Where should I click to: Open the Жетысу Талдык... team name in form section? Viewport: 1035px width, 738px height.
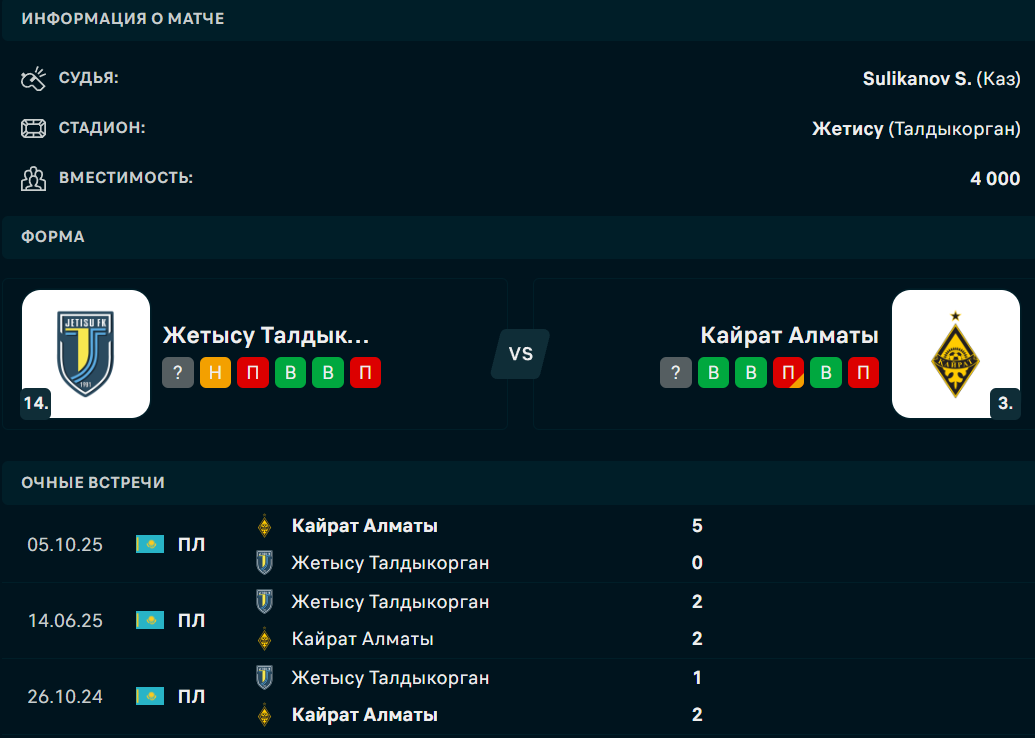point(266,335)
